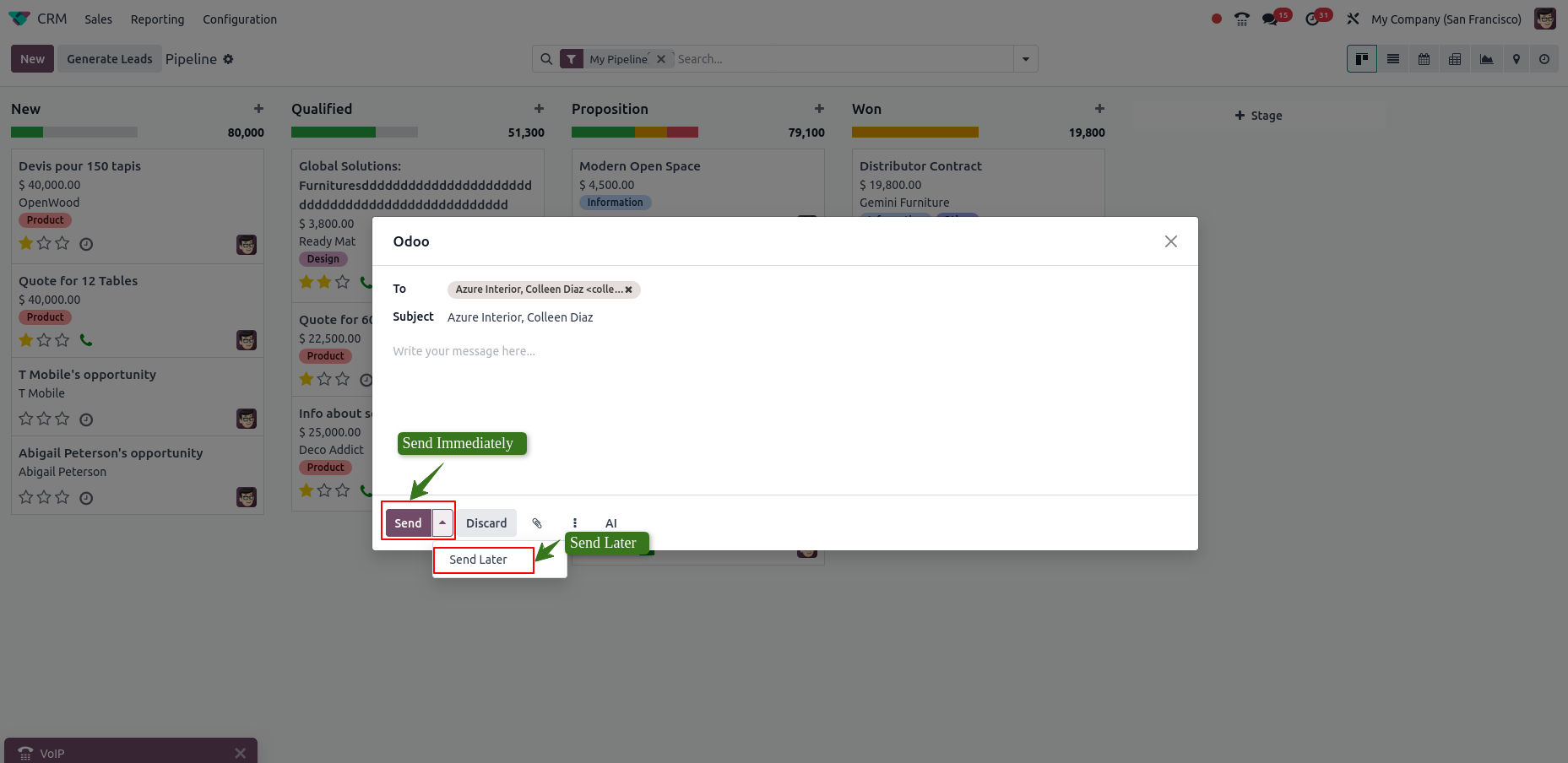Set first priority star on T Mobile's opportunity
Screen dimensions: 1568x763
(x=26, y=419)
